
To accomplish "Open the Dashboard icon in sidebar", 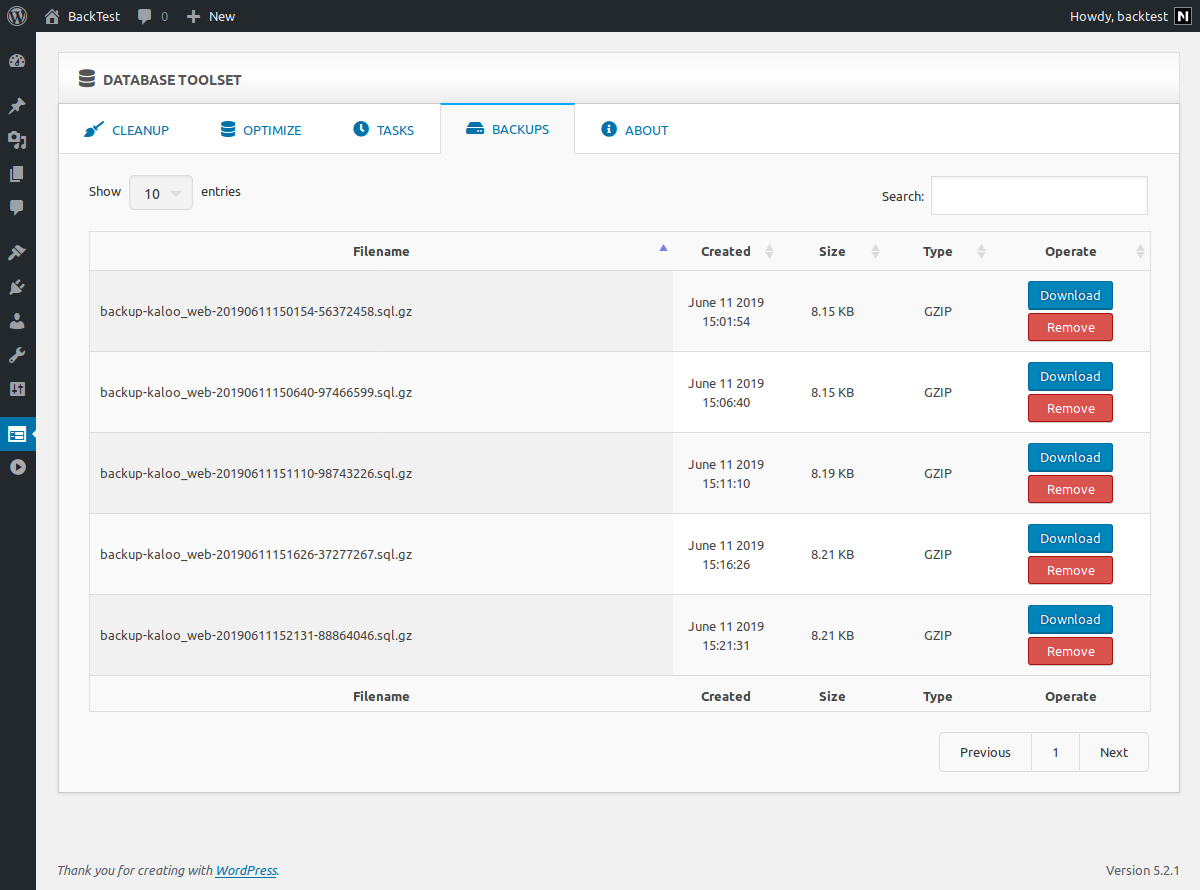I will point(17,61).
